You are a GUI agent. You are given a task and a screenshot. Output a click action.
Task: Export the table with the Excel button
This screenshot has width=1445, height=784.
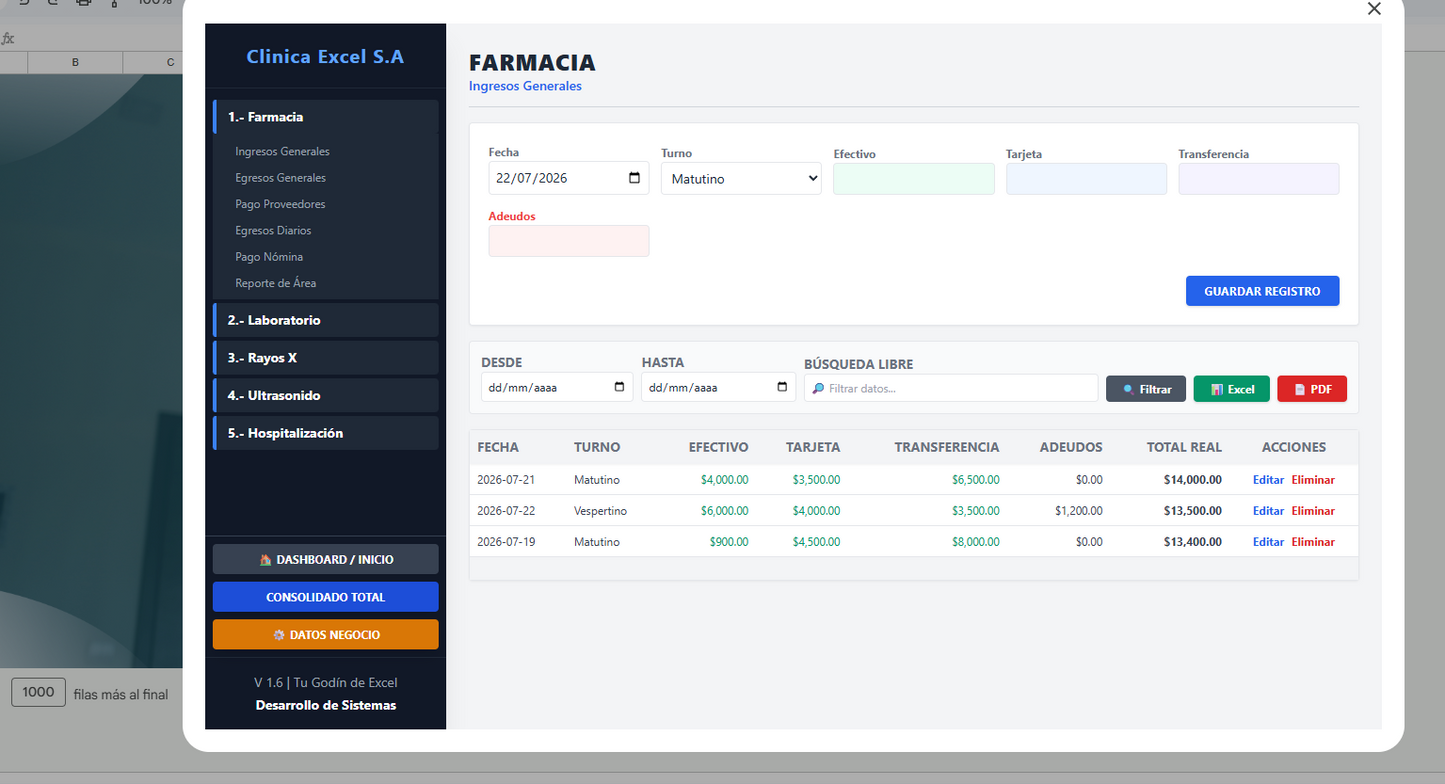(x=1232, y=389)
